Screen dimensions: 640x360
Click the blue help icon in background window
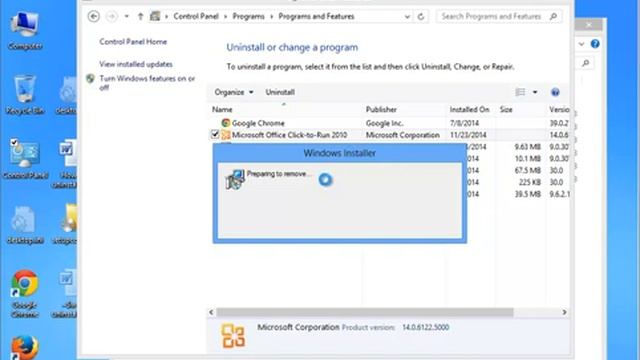[595, 44]
